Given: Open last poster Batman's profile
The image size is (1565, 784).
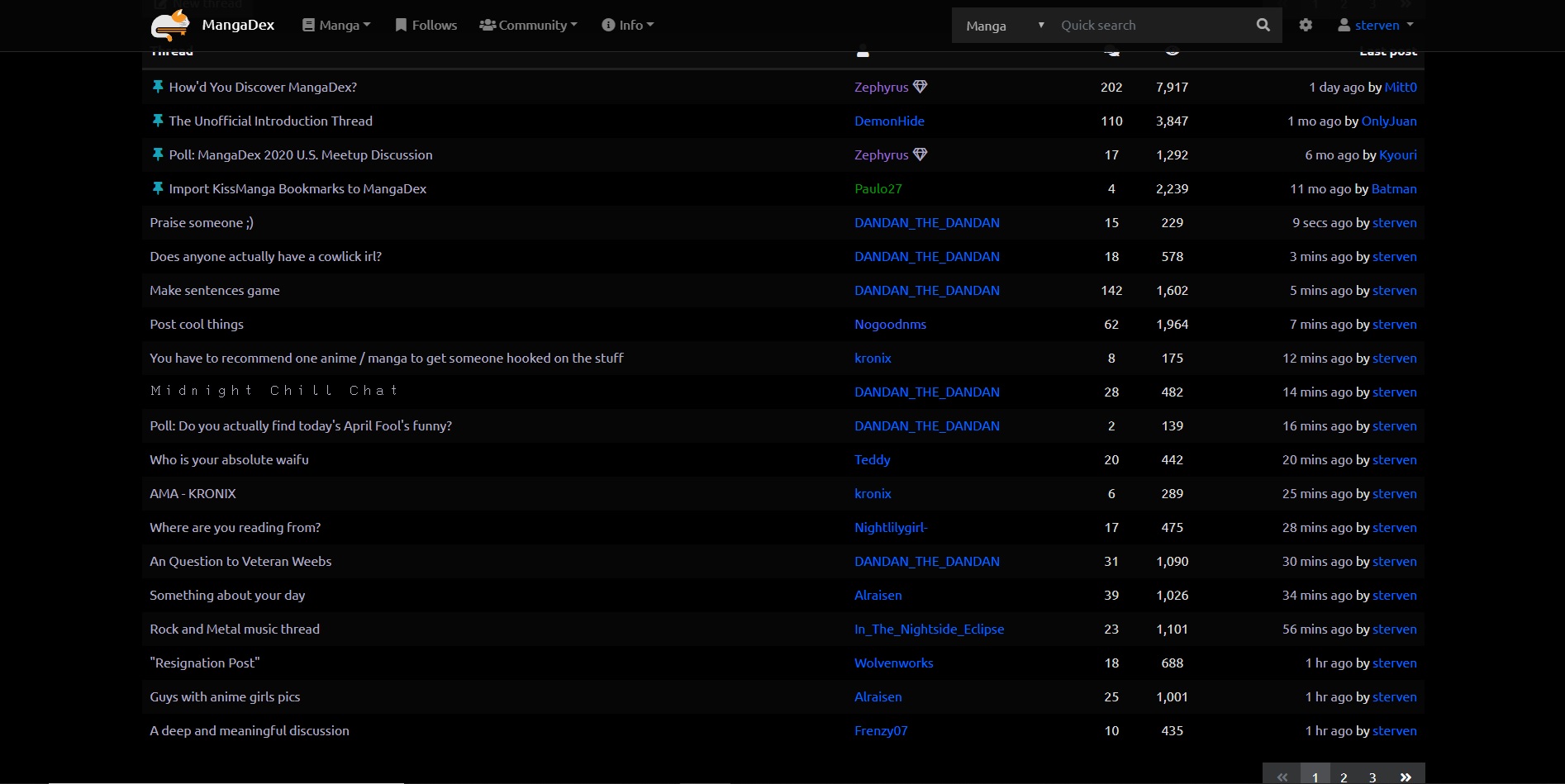Looking at the screenshot, I should pyautogui.click(x=1394, y=188).
